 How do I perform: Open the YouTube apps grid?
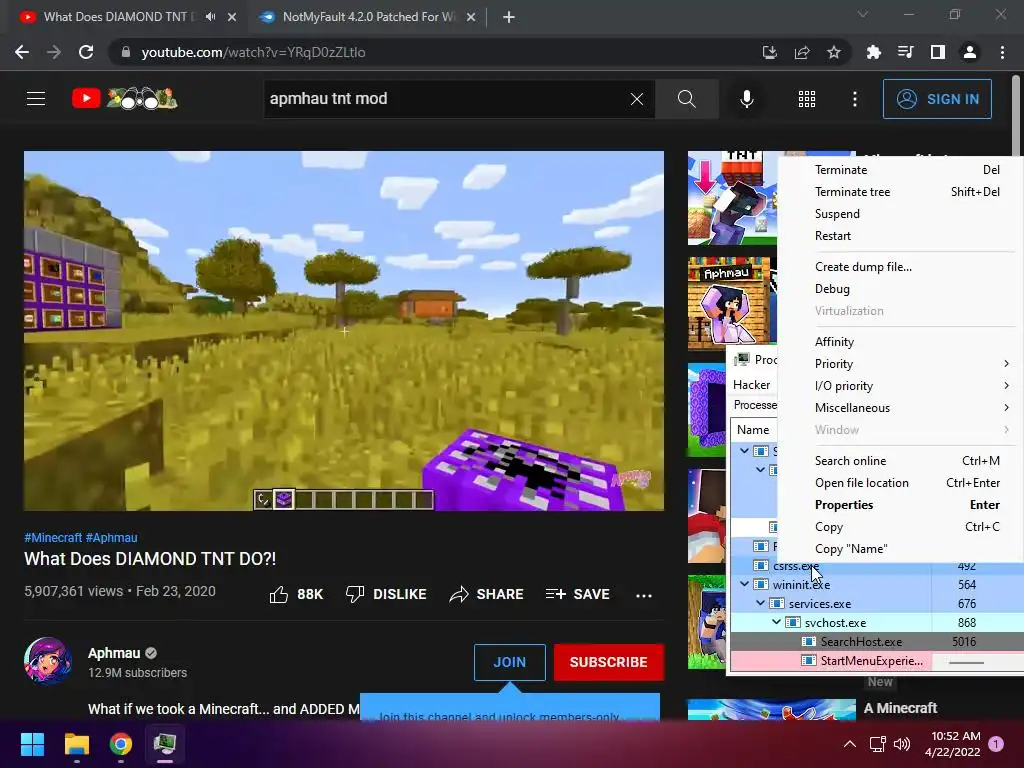[x=807, y=99]
